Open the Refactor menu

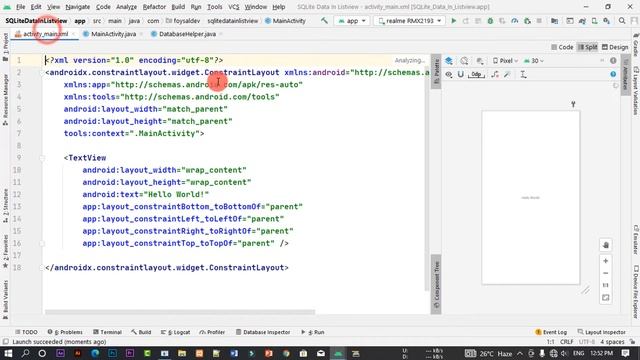click(154, 7)
